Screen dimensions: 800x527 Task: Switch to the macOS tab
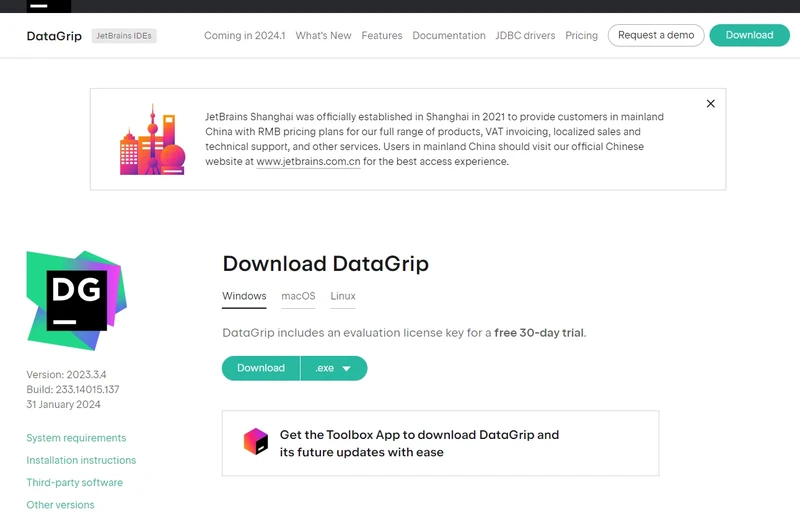click(298, 296)
